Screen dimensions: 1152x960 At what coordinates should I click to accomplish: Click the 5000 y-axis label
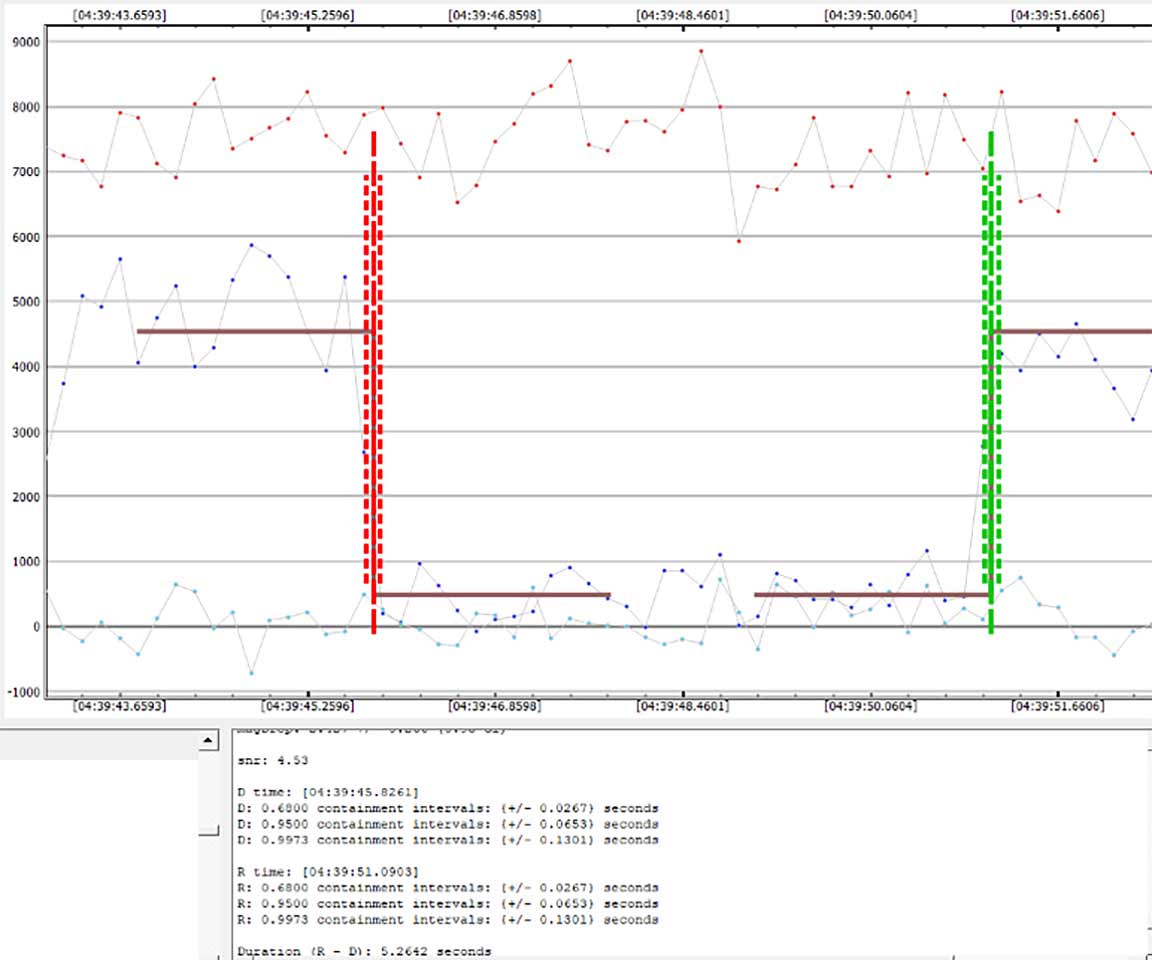click(x=26, y=302)
